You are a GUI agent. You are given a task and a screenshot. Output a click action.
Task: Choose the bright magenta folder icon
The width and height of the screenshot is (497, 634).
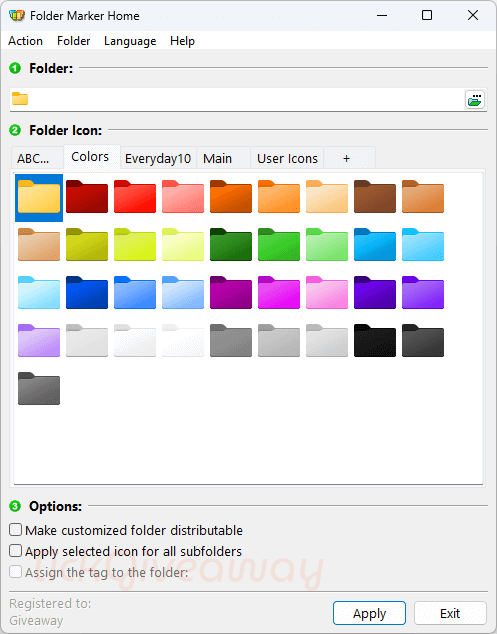point(279,293)
